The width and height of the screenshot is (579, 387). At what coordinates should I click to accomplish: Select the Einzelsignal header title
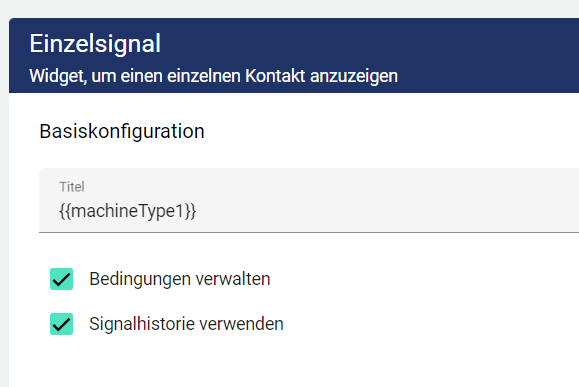[95, 44]
